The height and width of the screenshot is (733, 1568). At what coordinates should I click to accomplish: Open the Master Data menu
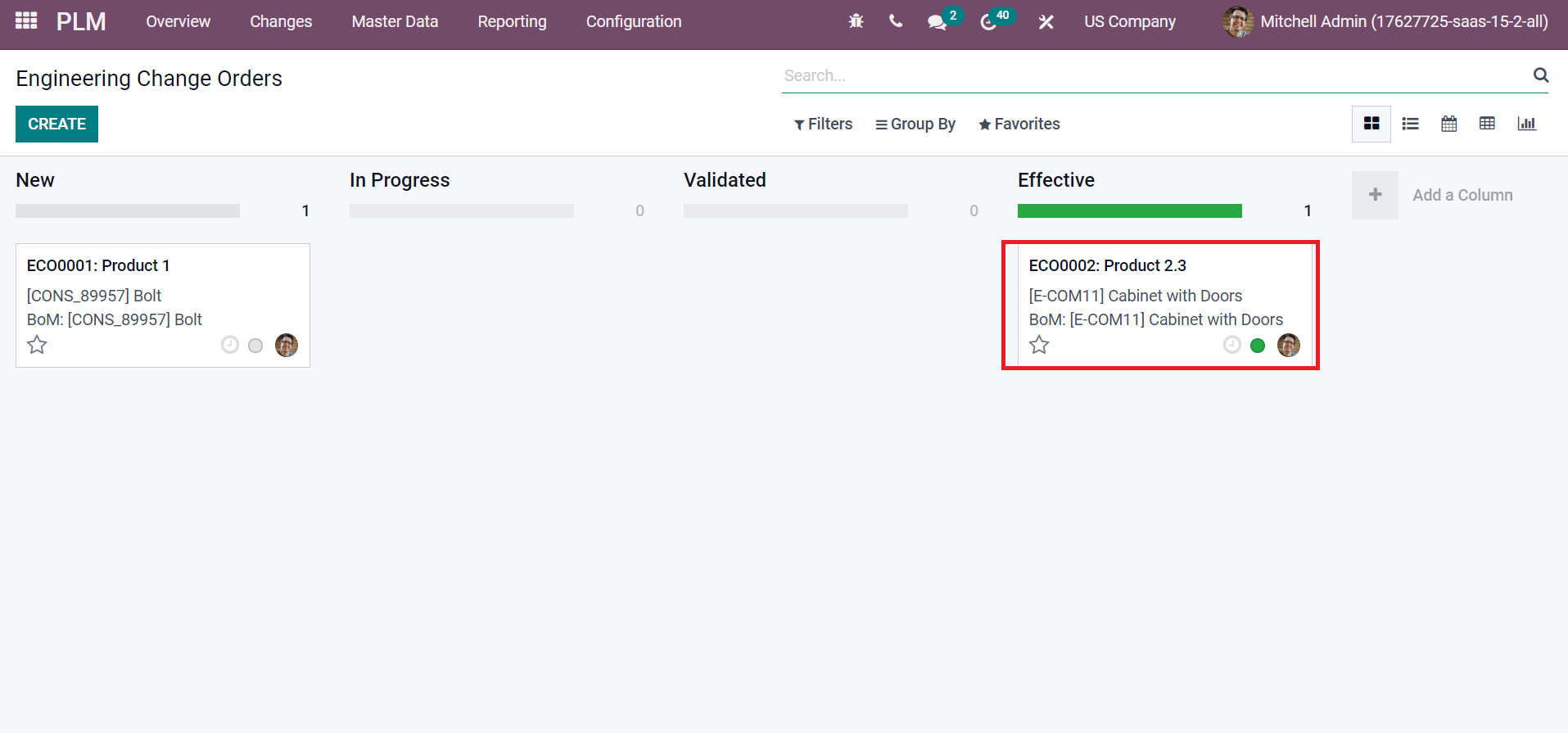coord(395,21)
